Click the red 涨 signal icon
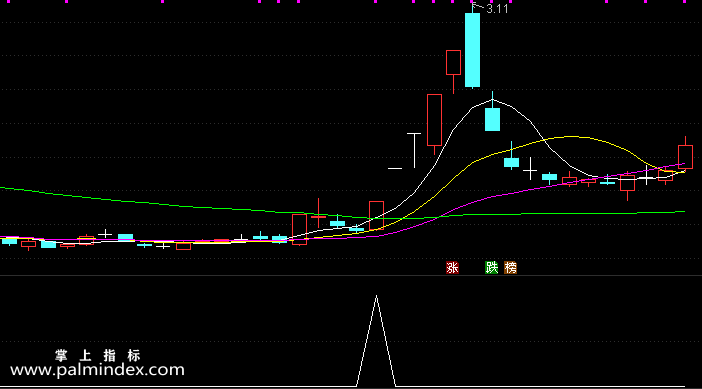 [x=452, y=268]
